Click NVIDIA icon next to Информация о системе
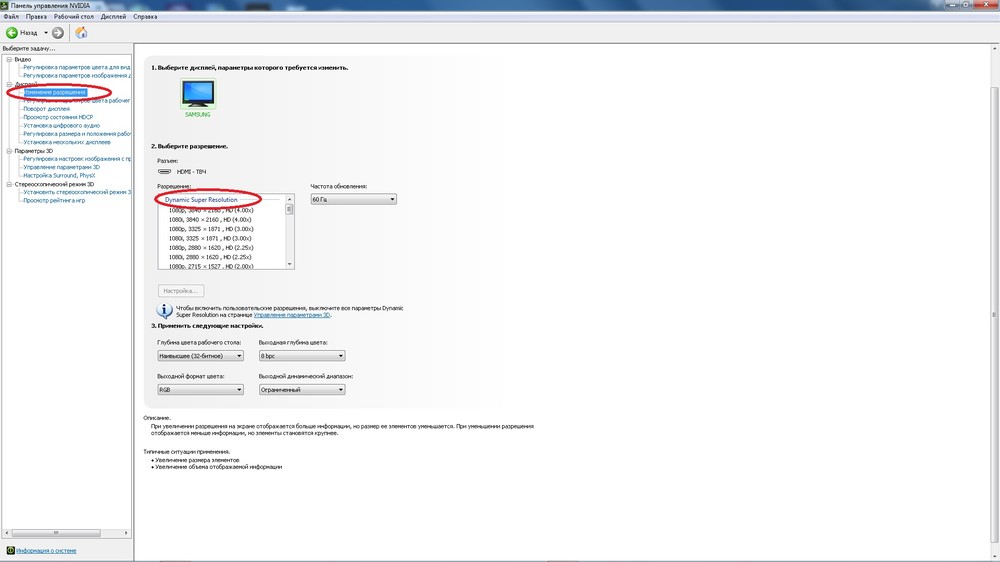Image resolution: width=1000 pixels, height=562 pixels. click(10, 551)
